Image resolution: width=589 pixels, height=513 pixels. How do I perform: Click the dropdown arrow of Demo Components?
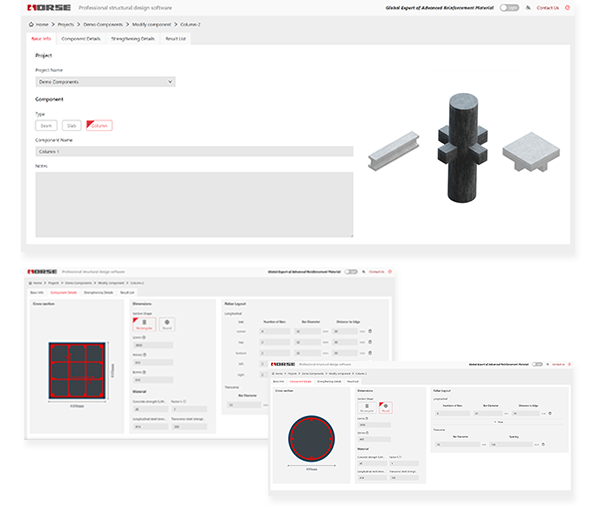tap(170, 82)
